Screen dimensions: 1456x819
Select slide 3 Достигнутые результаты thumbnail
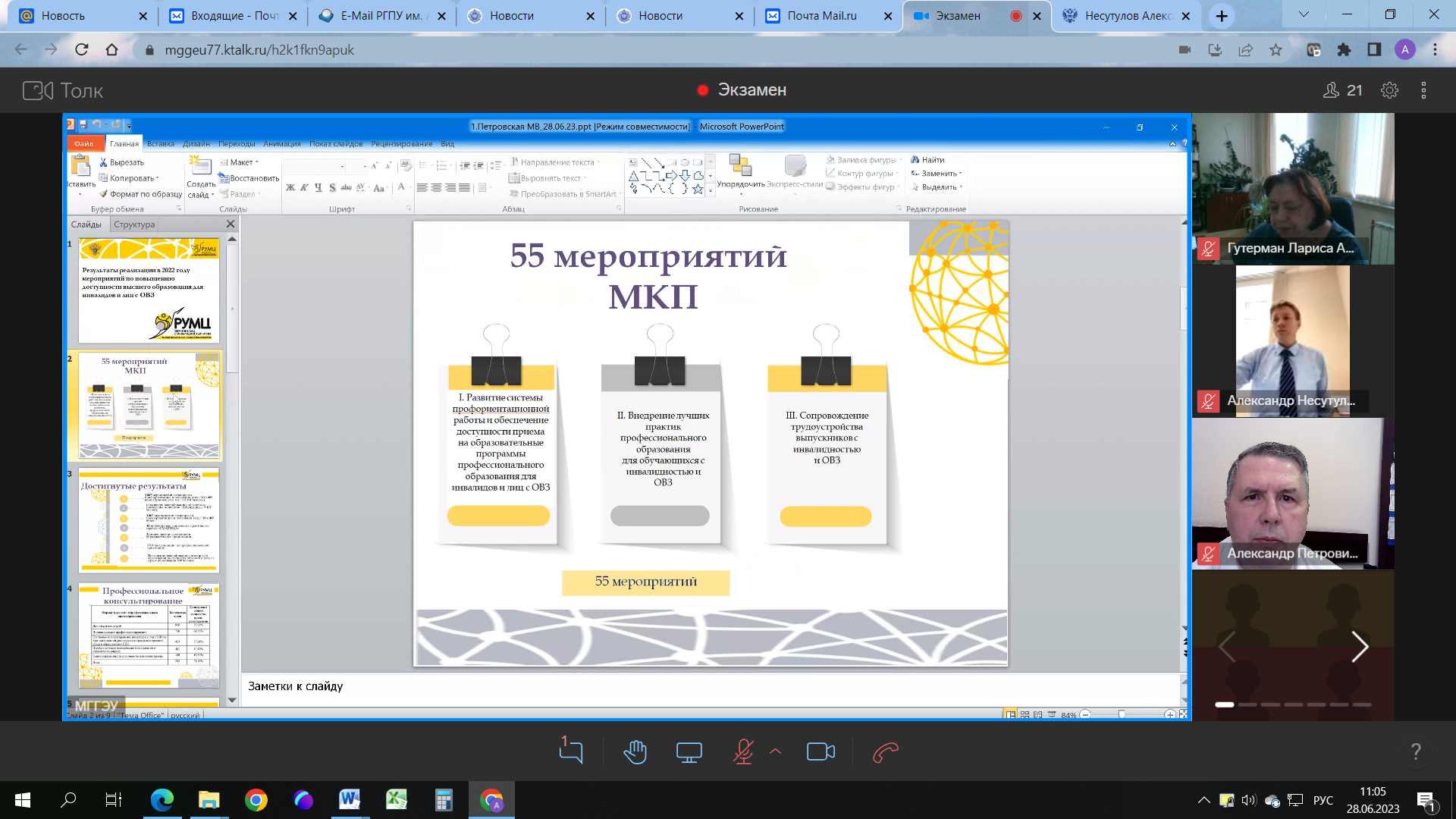tap(149, 520)
